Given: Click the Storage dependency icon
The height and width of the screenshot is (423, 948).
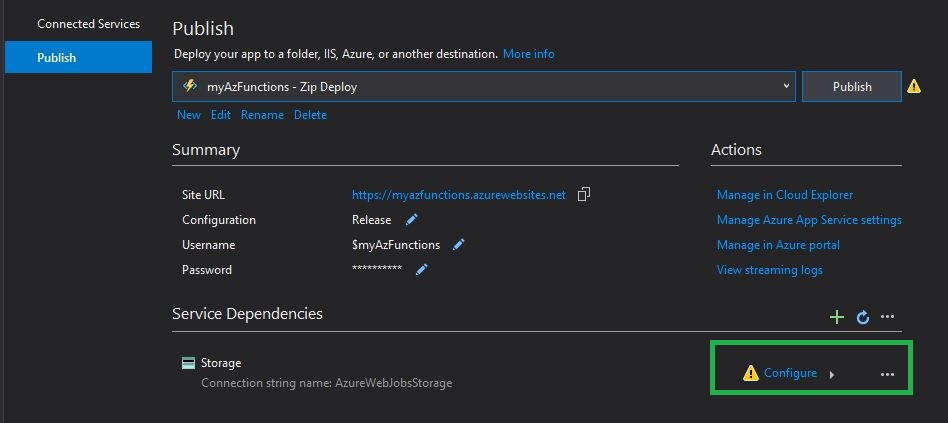Looking at the screenshot, I should (188, 363).
